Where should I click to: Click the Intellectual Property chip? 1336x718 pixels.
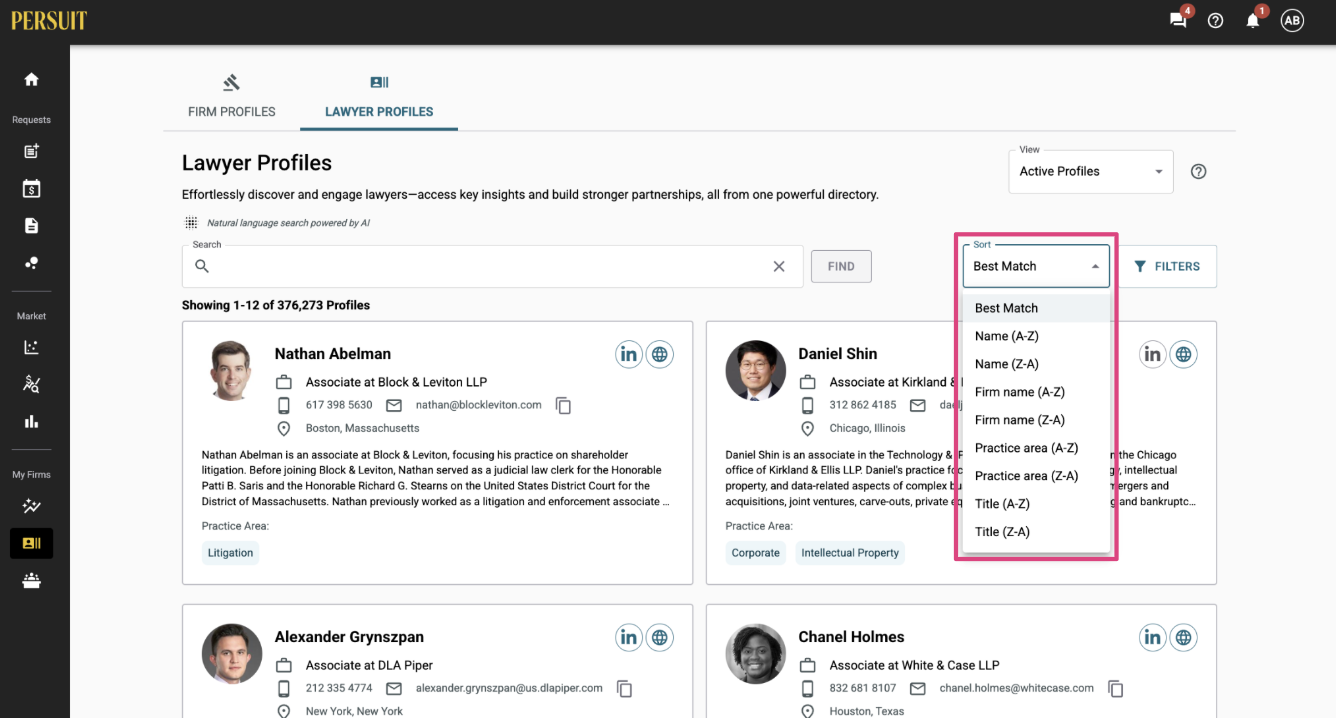click(x=850, y=553)
